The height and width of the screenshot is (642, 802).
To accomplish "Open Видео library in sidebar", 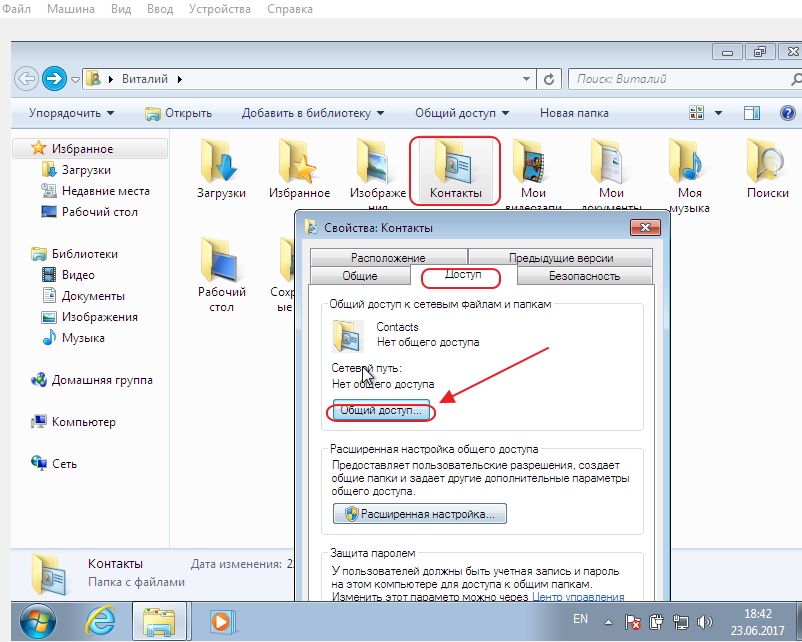I will pos(68,275).
